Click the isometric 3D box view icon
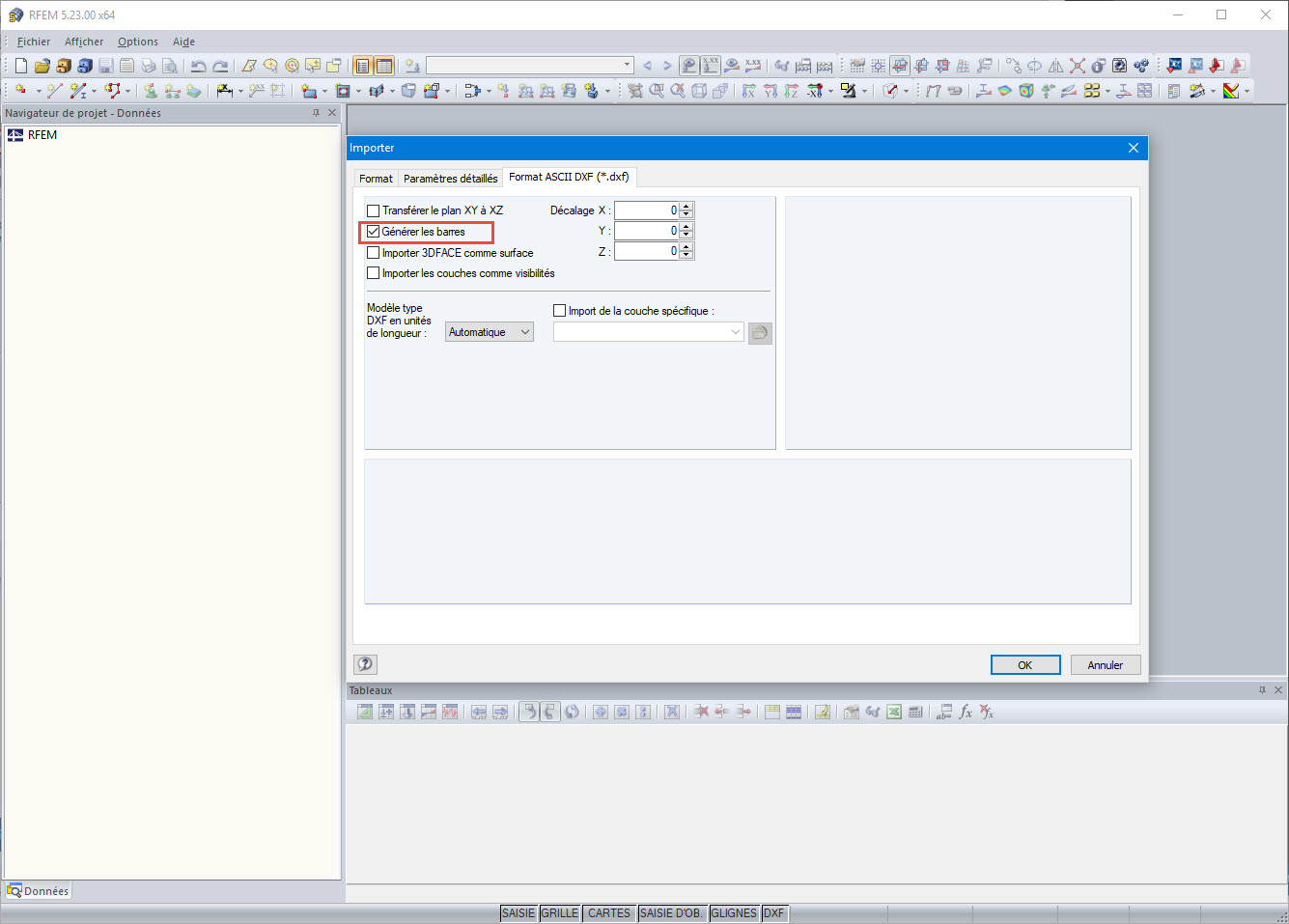 click(x=699, y=91)
